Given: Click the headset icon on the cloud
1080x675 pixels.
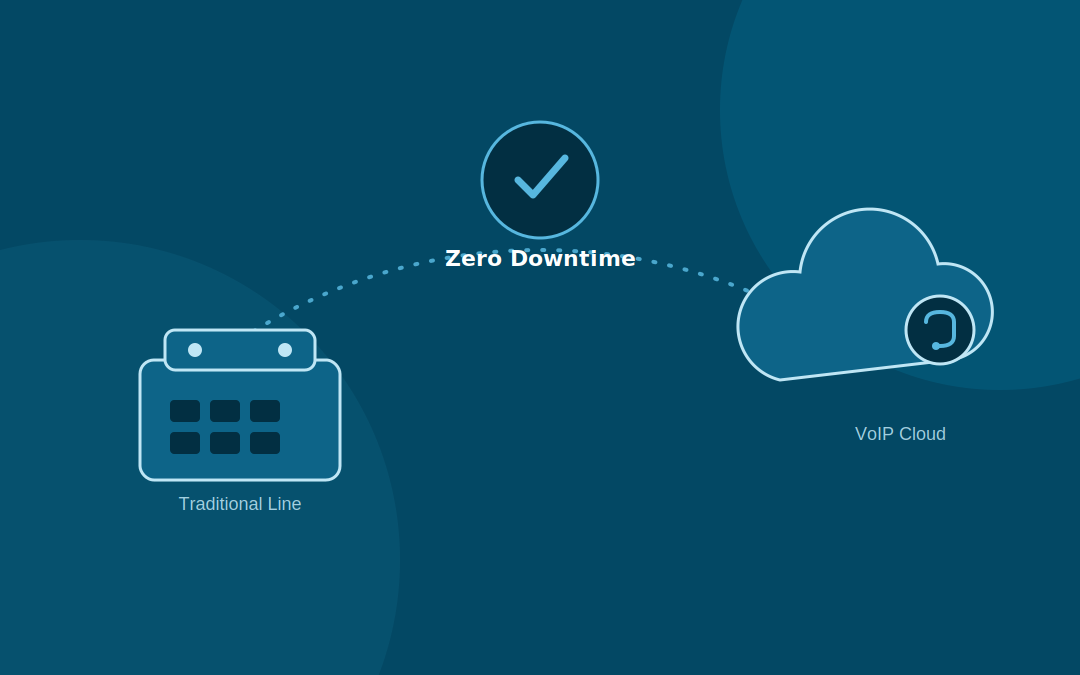Looking at the screenshot, I should 939,330.
